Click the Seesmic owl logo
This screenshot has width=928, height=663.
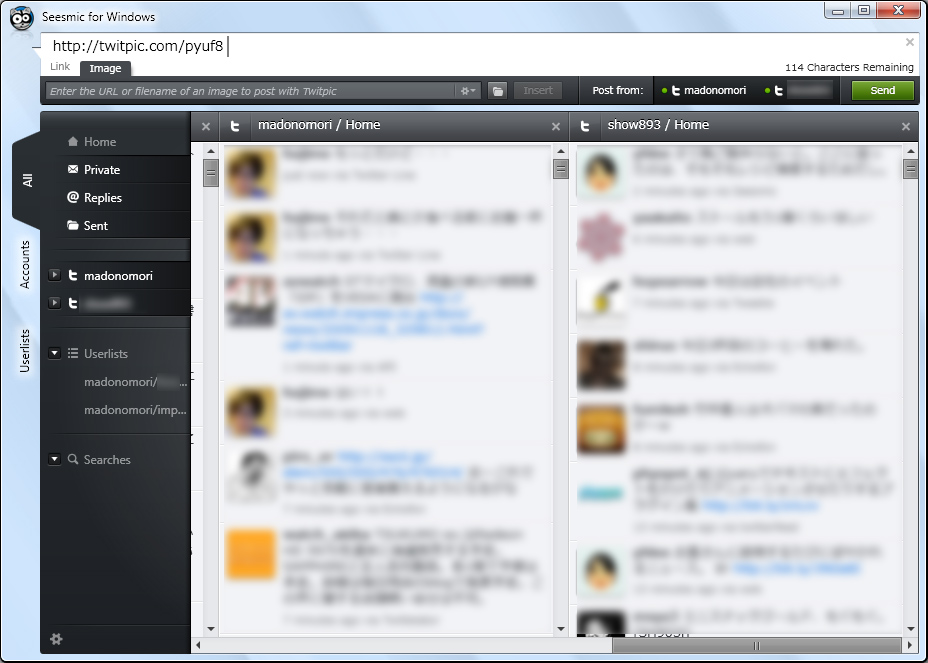click(x=21, y=17)
